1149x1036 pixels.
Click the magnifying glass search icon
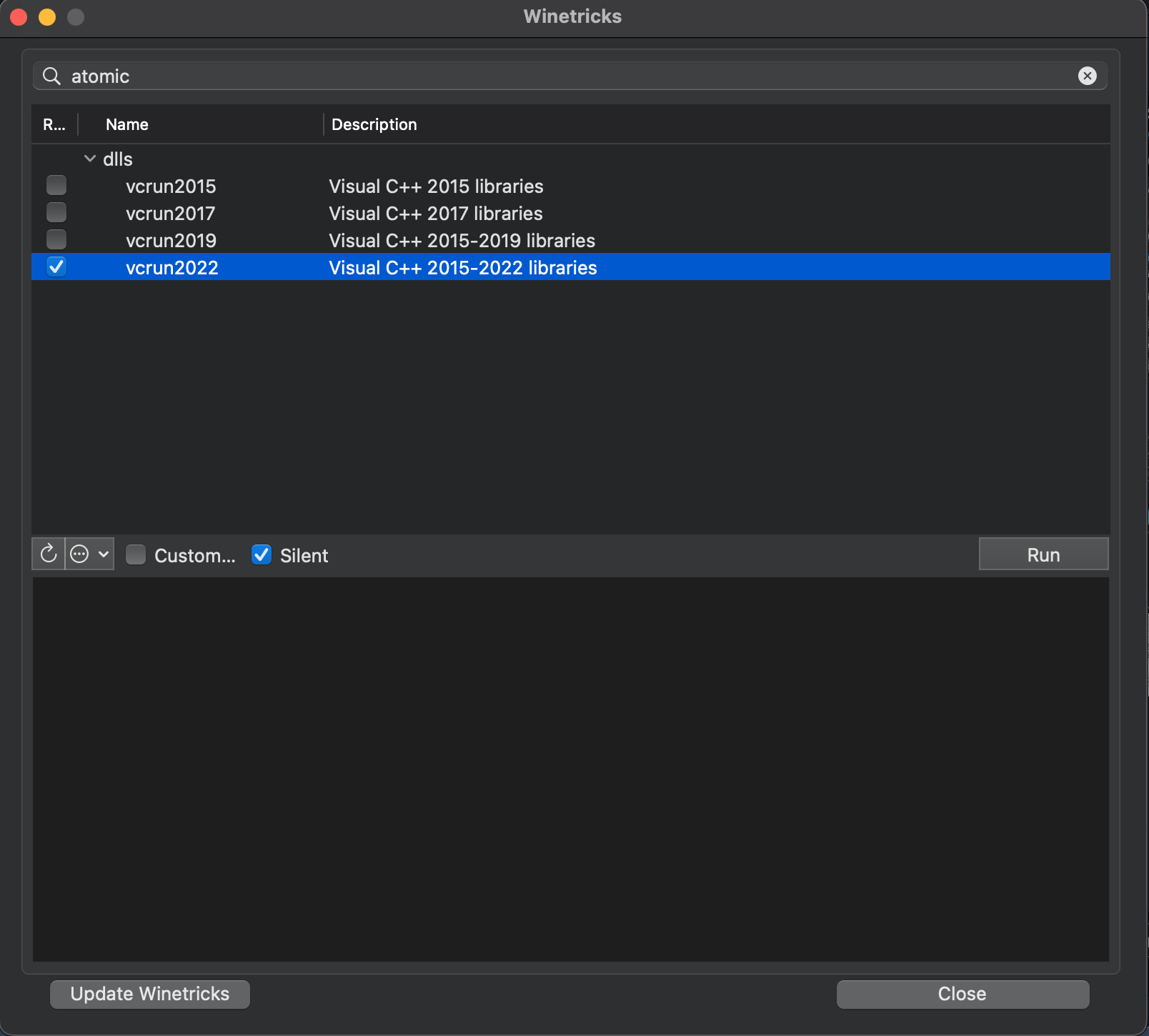tap(51, 76)
